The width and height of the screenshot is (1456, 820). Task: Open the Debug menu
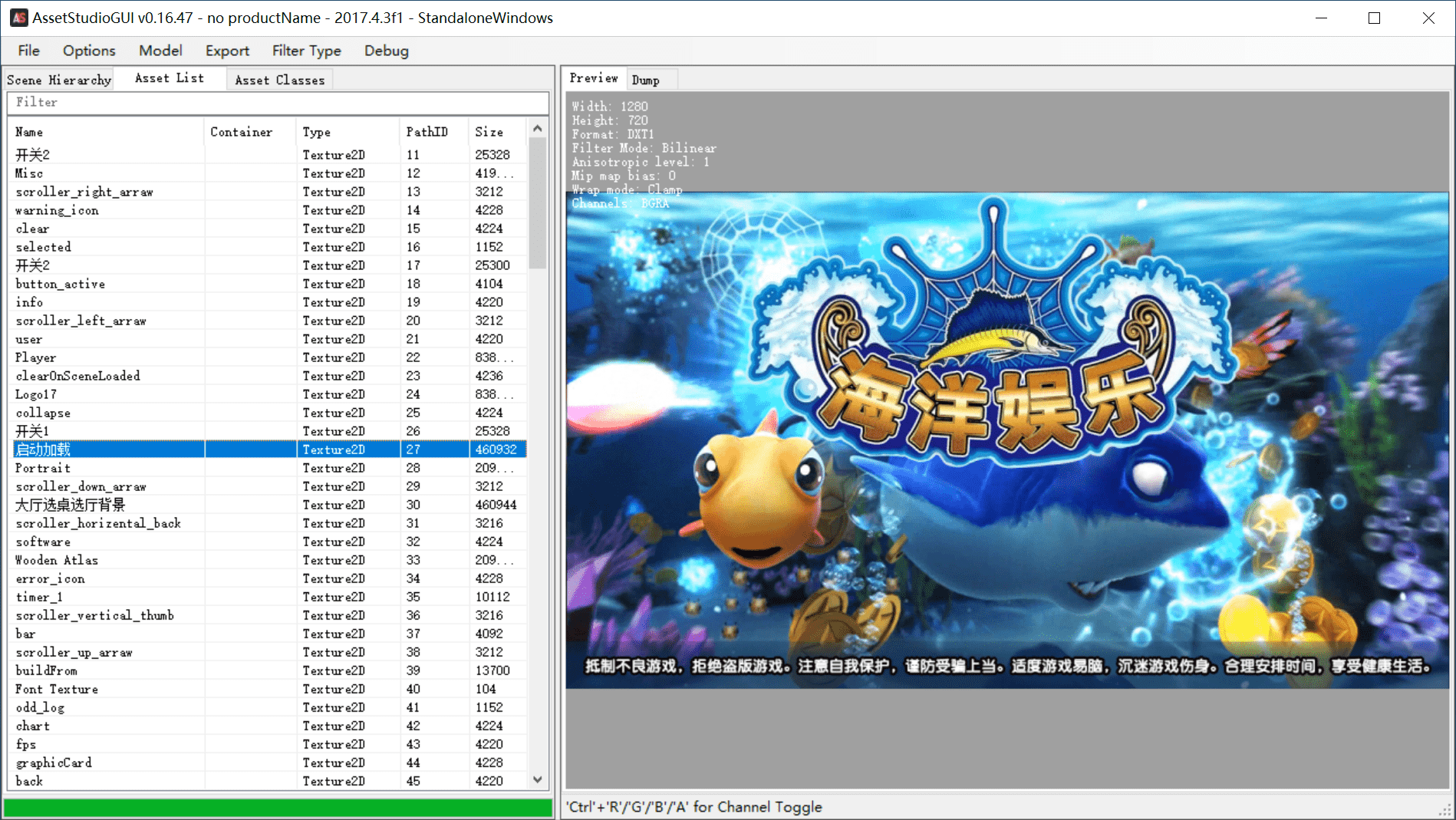point(386,51)
